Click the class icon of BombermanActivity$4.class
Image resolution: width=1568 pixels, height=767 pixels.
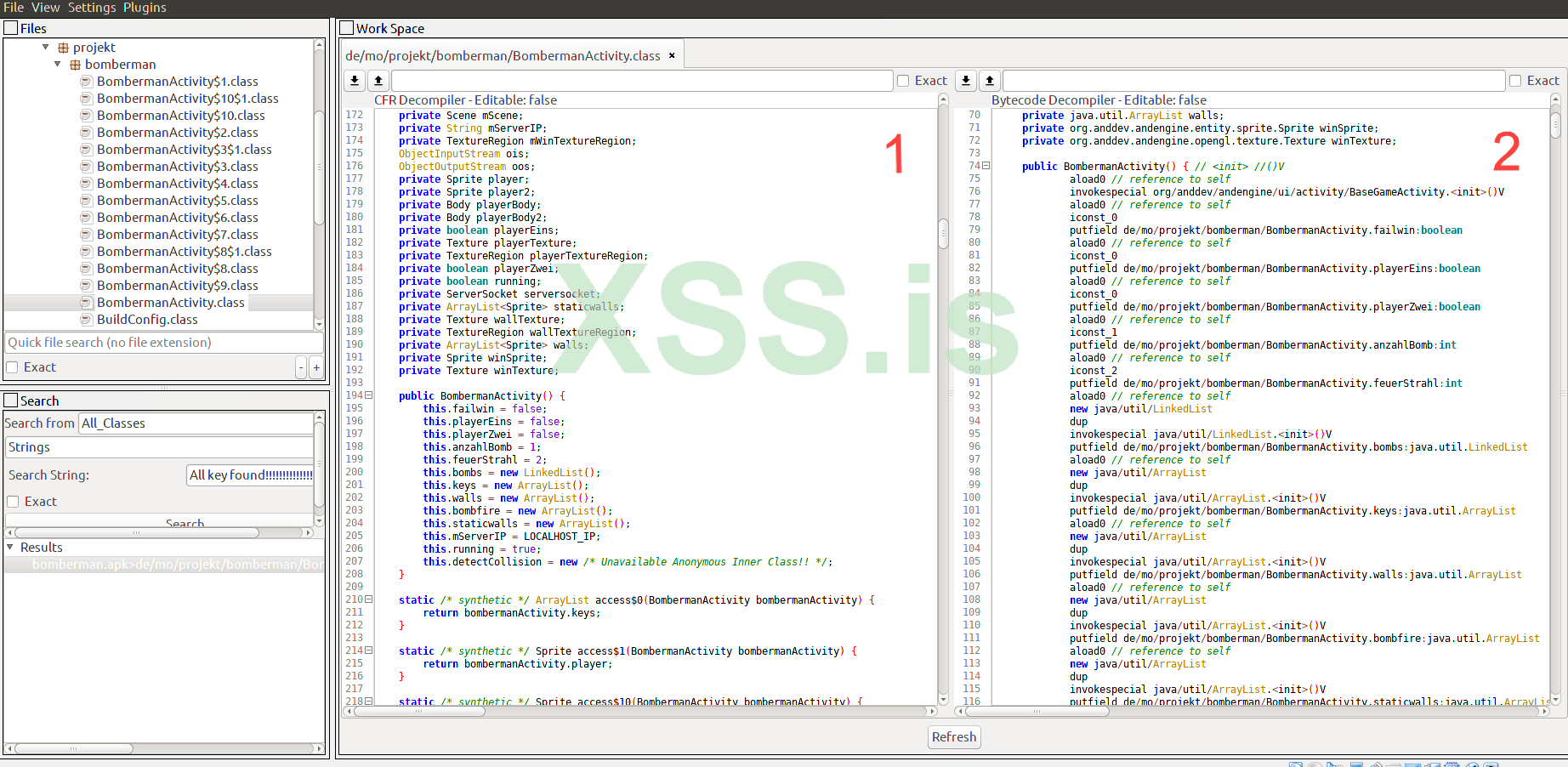point(86,184)
